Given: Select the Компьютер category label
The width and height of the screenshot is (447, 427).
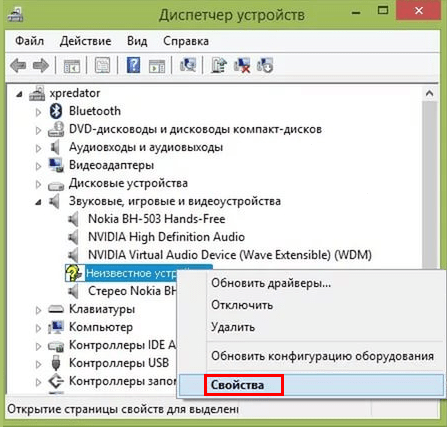Looking at the screenshot, I should coord(101,327).
